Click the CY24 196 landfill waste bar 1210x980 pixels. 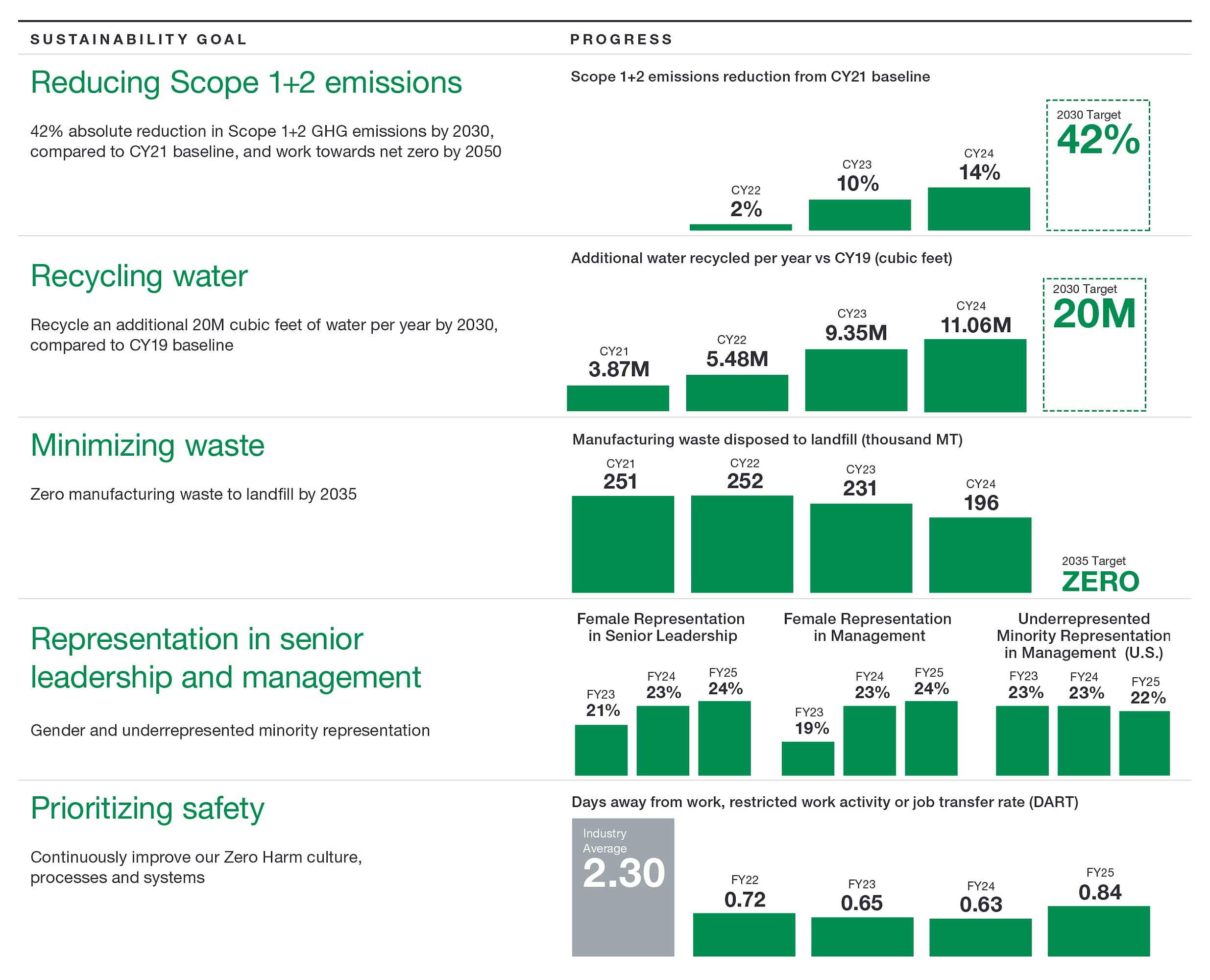pos(980,555)
